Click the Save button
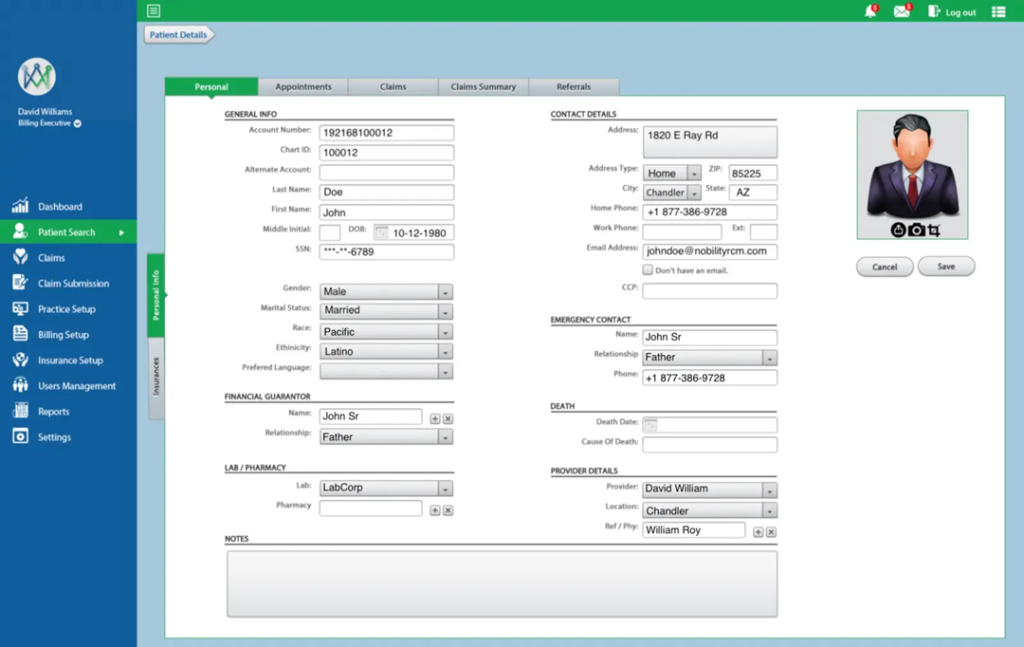This screenshot has width=1024, height=647. tap(946, 267)
